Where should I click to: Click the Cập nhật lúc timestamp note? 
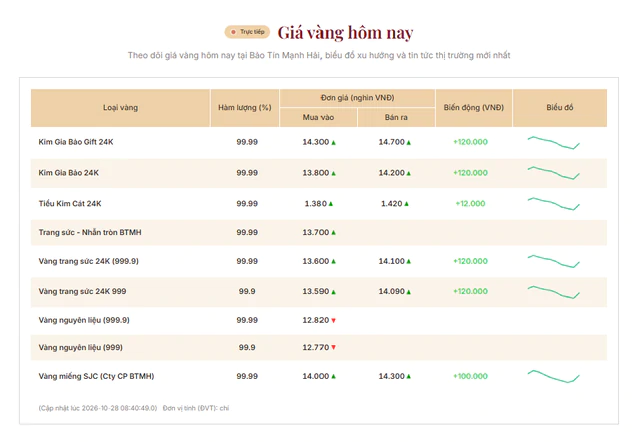tap(98, 408)
